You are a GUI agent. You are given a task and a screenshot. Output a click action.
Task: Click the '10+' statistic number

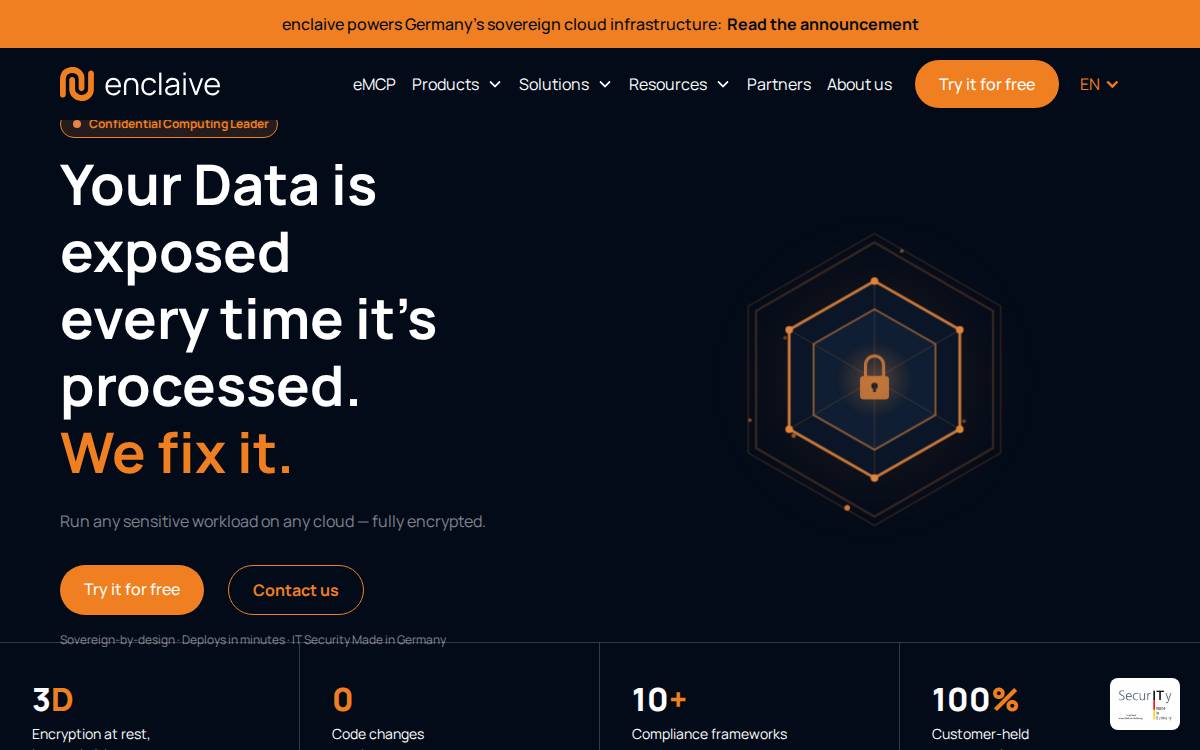coord(659,699)
